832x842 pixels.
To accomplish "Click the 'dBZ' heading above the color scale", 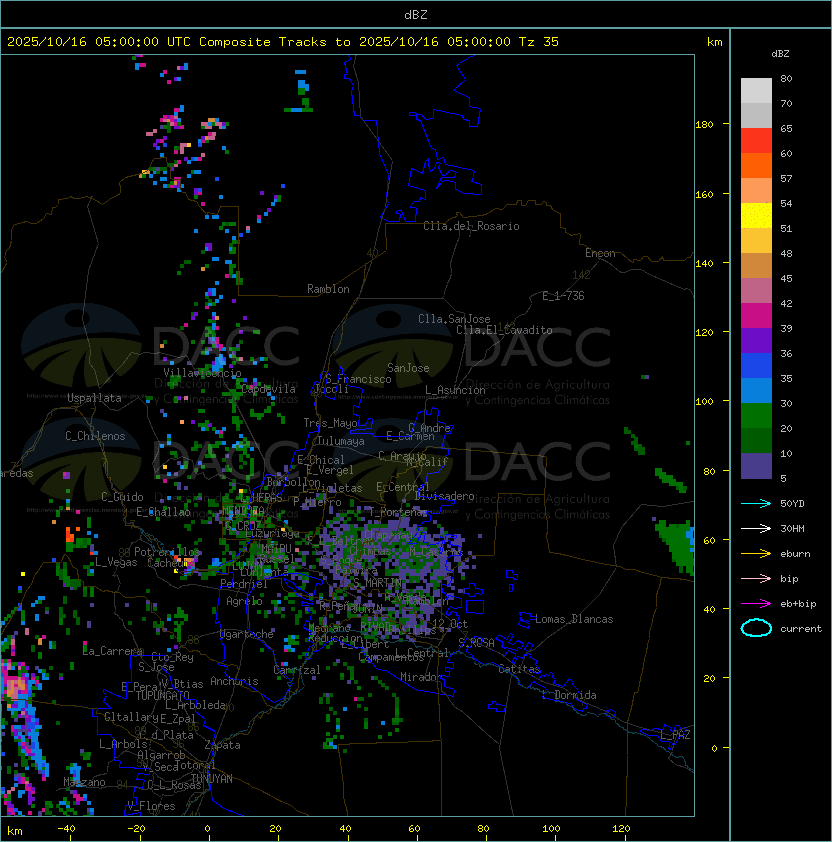I will 780,54.
